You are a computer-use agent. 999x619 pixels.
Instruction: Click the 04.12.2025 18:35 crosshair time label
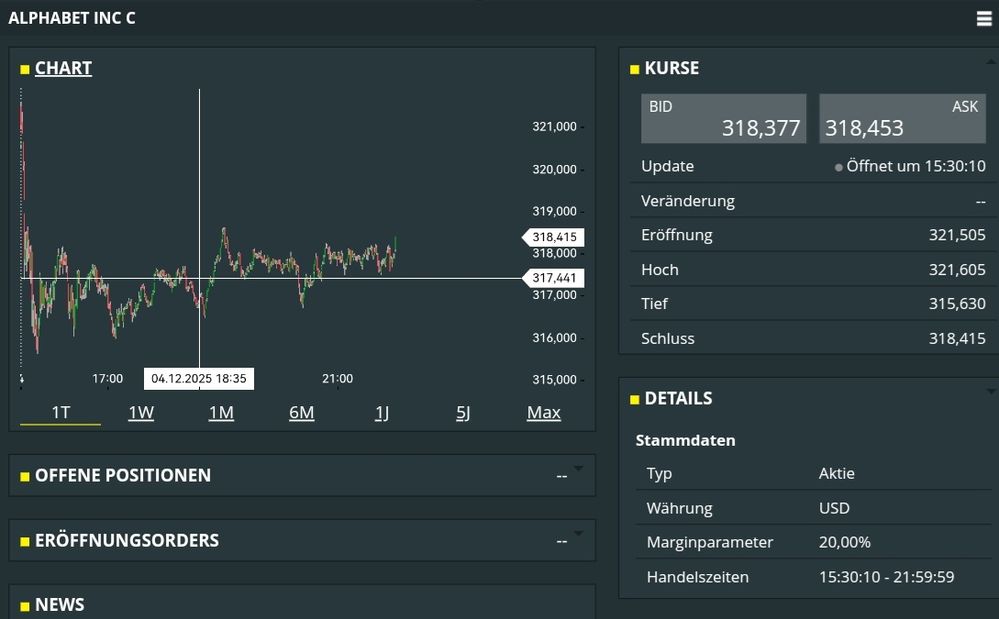(x=199, y=379)
